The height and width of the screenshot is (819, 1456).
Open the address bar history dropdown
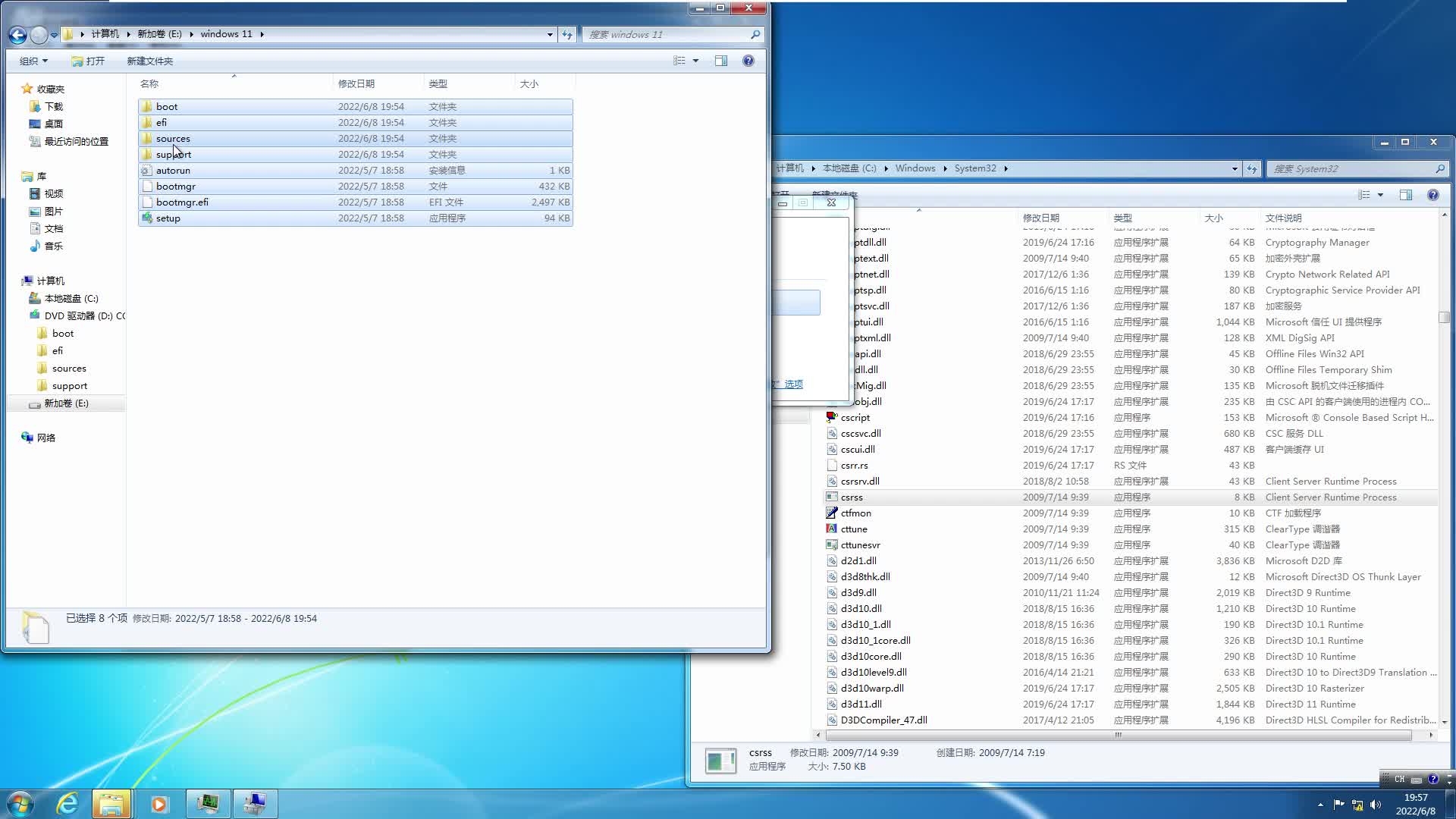[551, 34]
